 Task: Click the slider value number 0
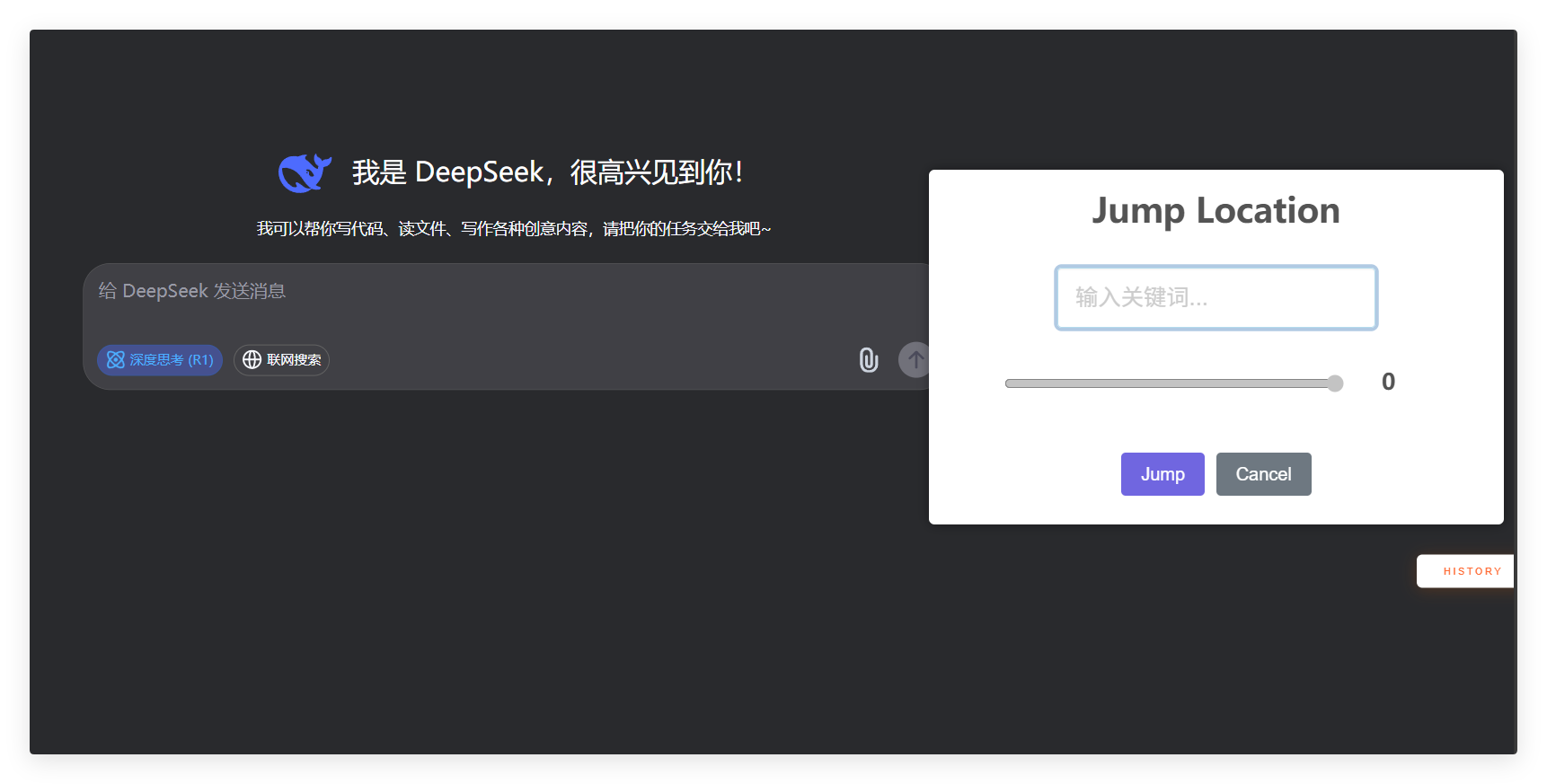tap(1388, 383)
